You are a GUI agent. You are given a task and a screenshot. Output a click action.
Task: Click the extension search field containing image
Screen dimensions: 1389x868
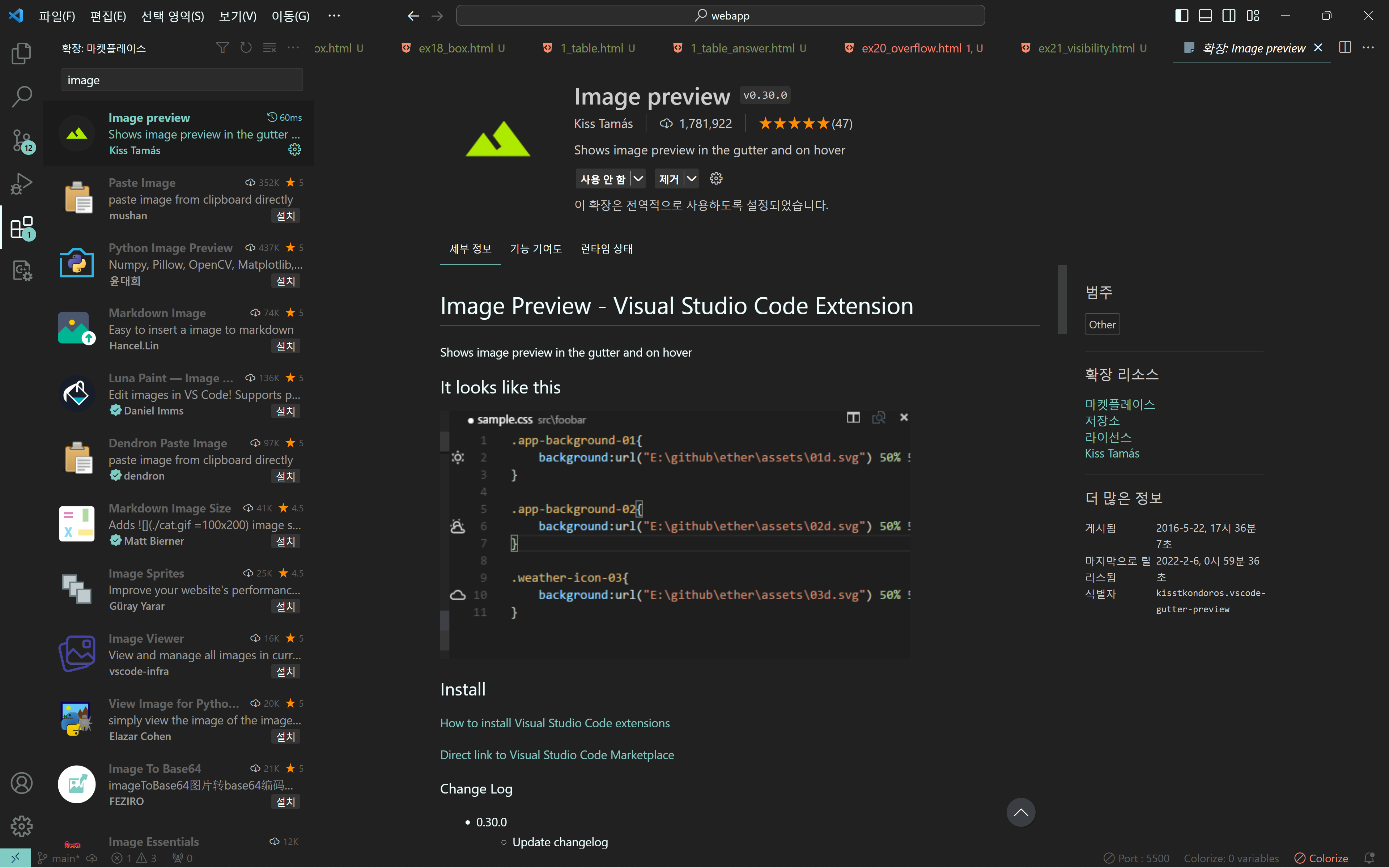(x=182, y=80)
